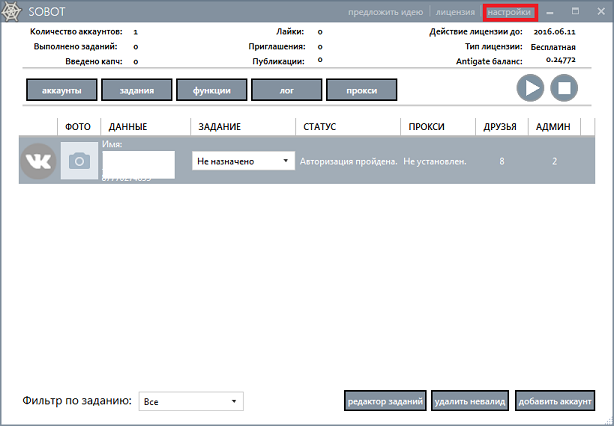Image resolution: width=614 pixels, height=426 pixels.
Task: Expand the Фильтр по заданию dropdown
Action: (x=191, y=401)
